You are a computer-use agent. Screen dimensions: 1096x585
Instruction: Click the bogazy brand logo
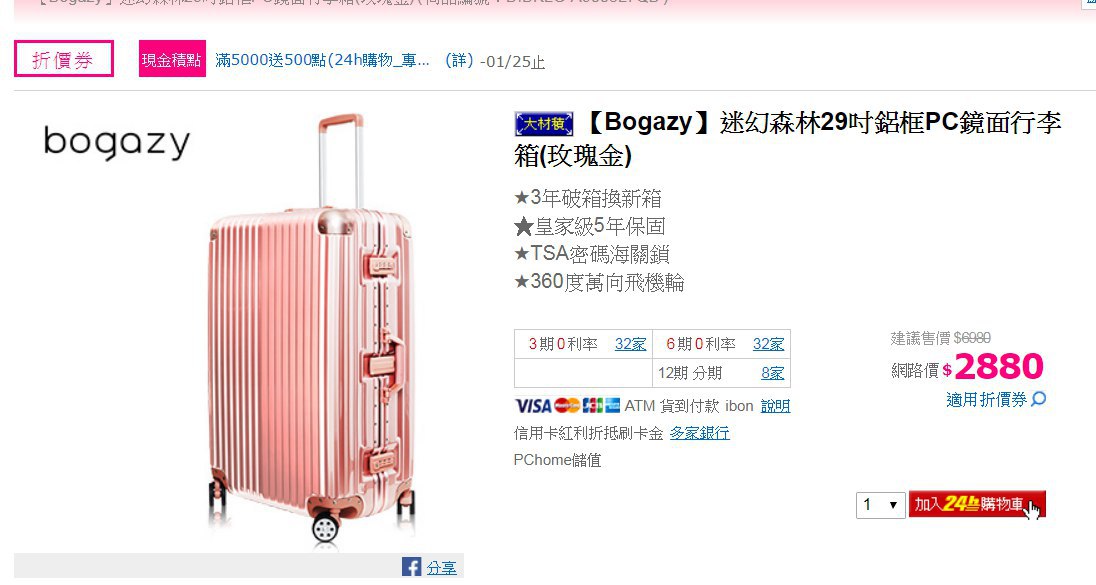click(117, 143)
